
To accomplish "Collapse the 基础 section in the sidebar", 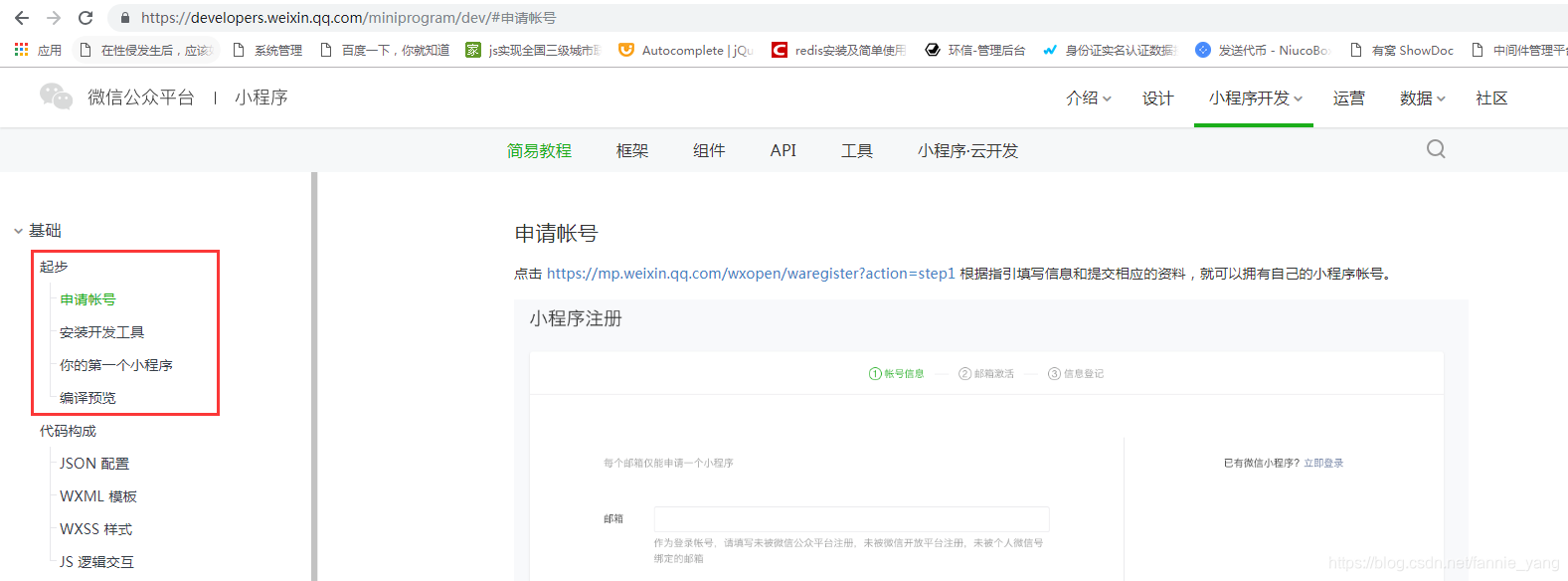I will tap(18, 231).
